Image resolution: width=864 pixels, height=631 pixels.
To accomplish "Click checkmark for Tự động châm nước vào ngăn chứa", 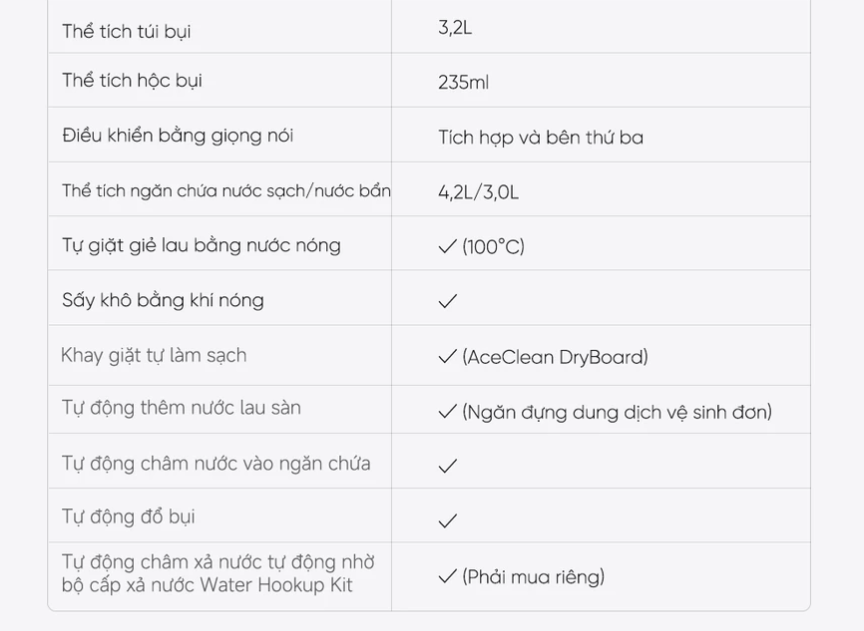I will coord(447,466).
